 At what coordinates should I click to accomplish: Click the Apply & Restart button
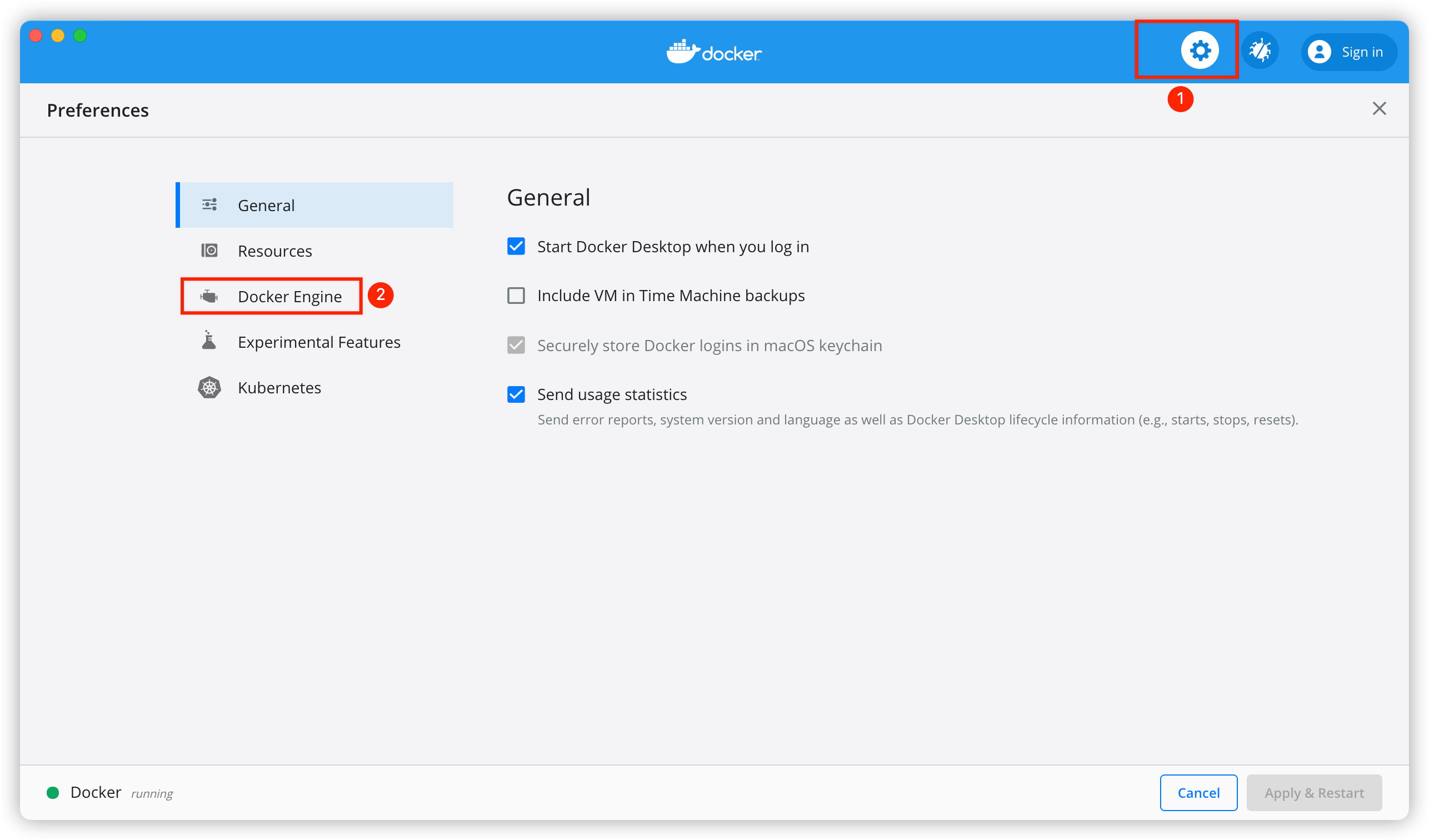(1314, 793)
